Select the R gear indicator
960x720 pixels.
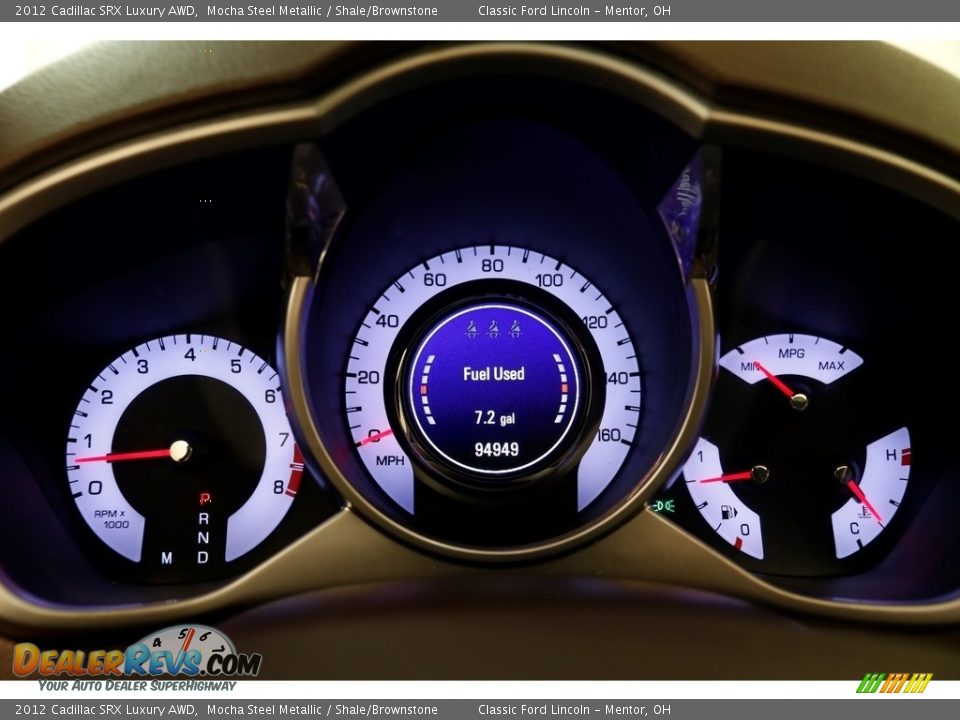[204, 518]
